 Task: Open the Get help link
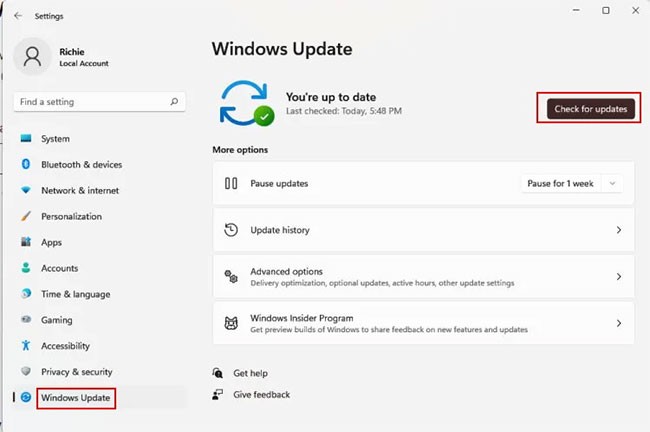(250, 373)
